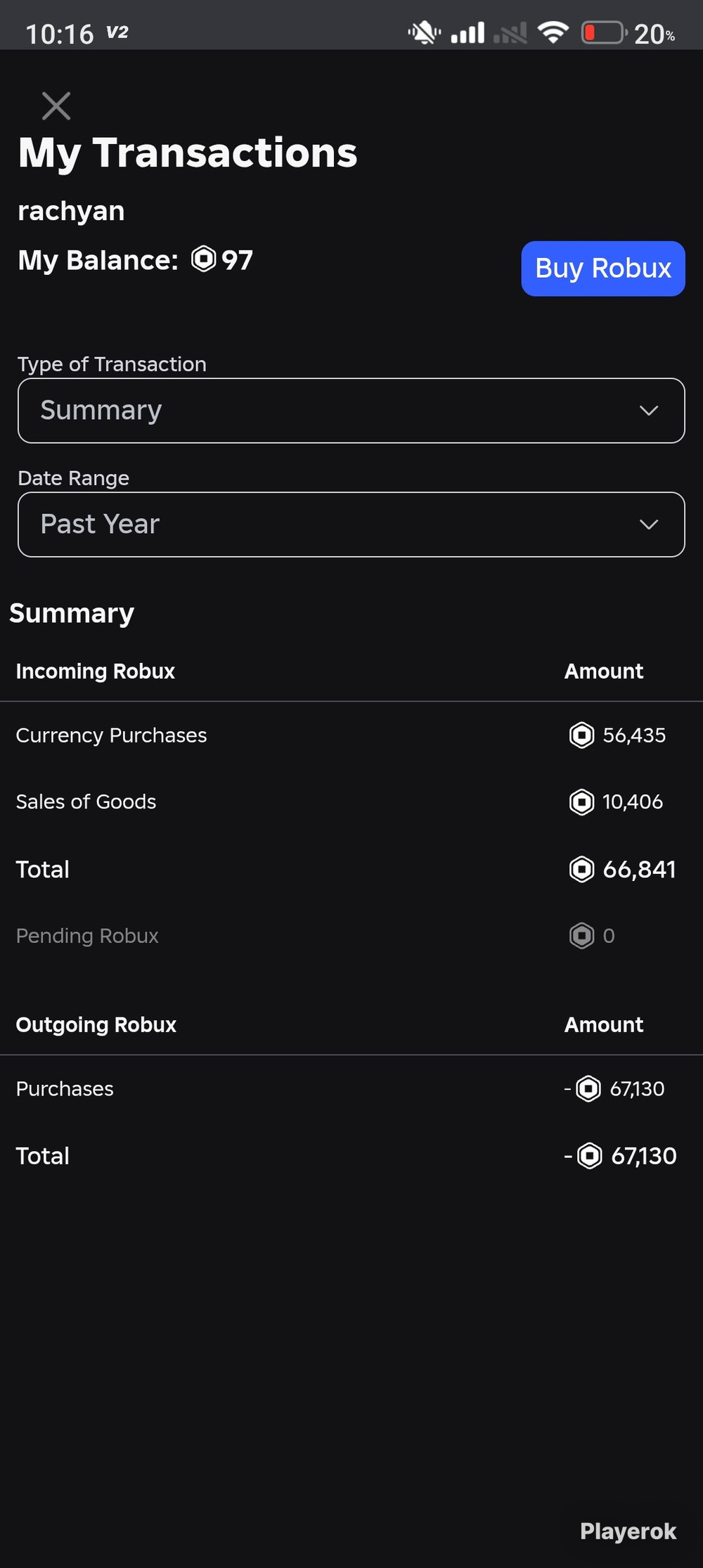The height and width of the screenshot is (1568, 703).
Task: Select the Currency Purchases row
Action: pos(351,735)
